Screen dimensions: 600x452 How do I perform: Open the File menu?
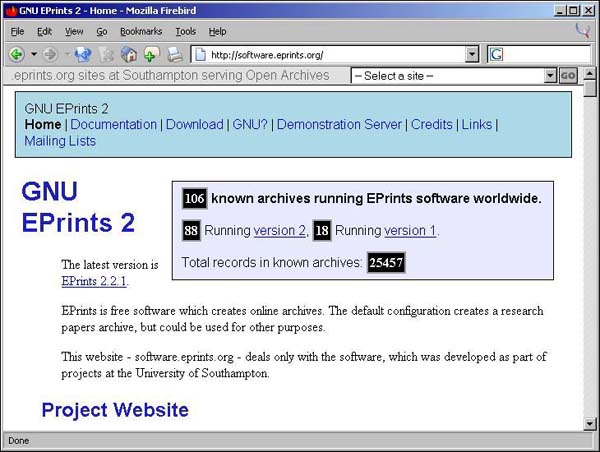[17, 31]
